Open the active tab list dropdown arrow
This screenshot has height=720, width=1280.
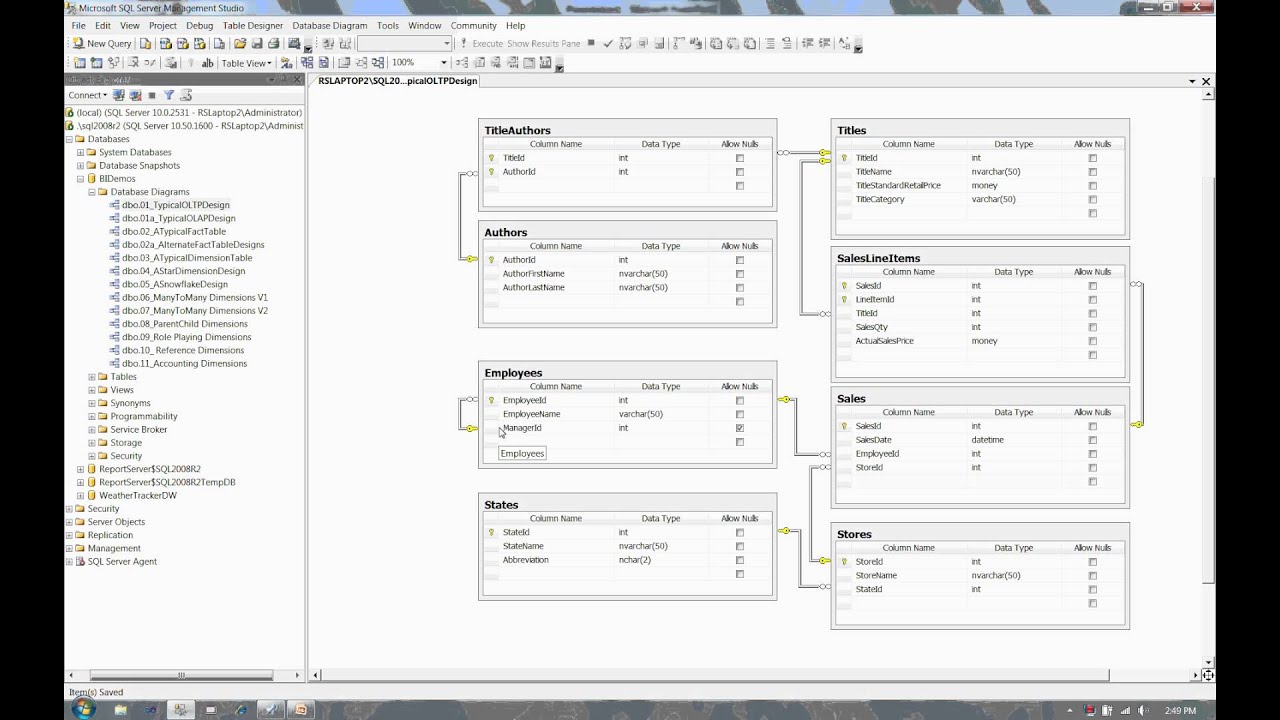tap(1192, 81)
